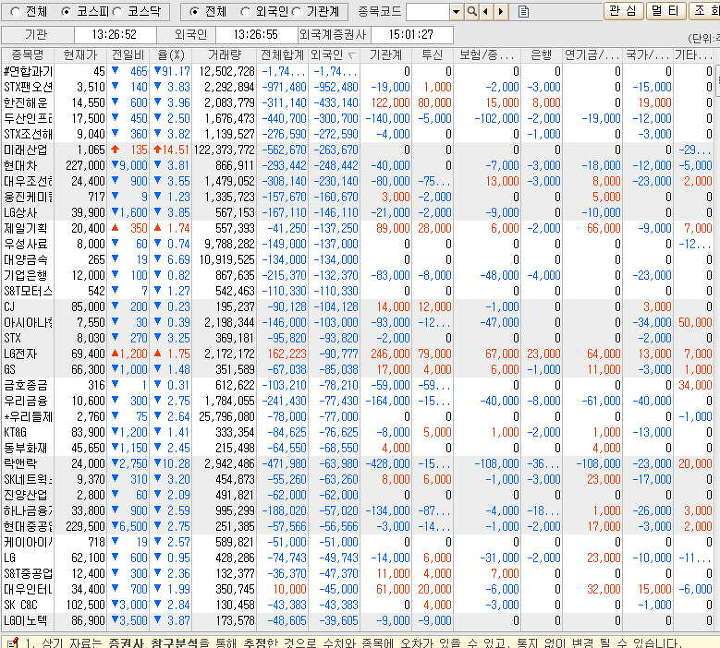Viewport: 720px width, 648px height.
Task: Select the 코스피 radio button
Action: point(66,12)
